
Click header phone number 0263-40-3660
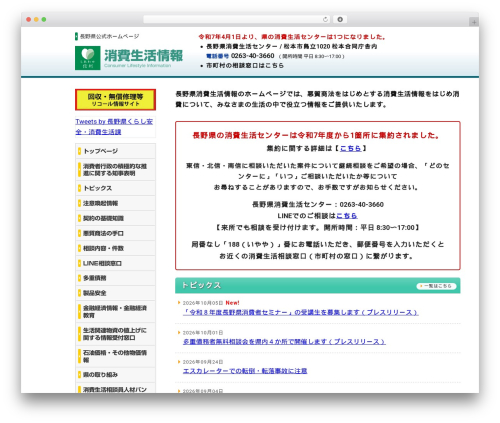point(252,56)
